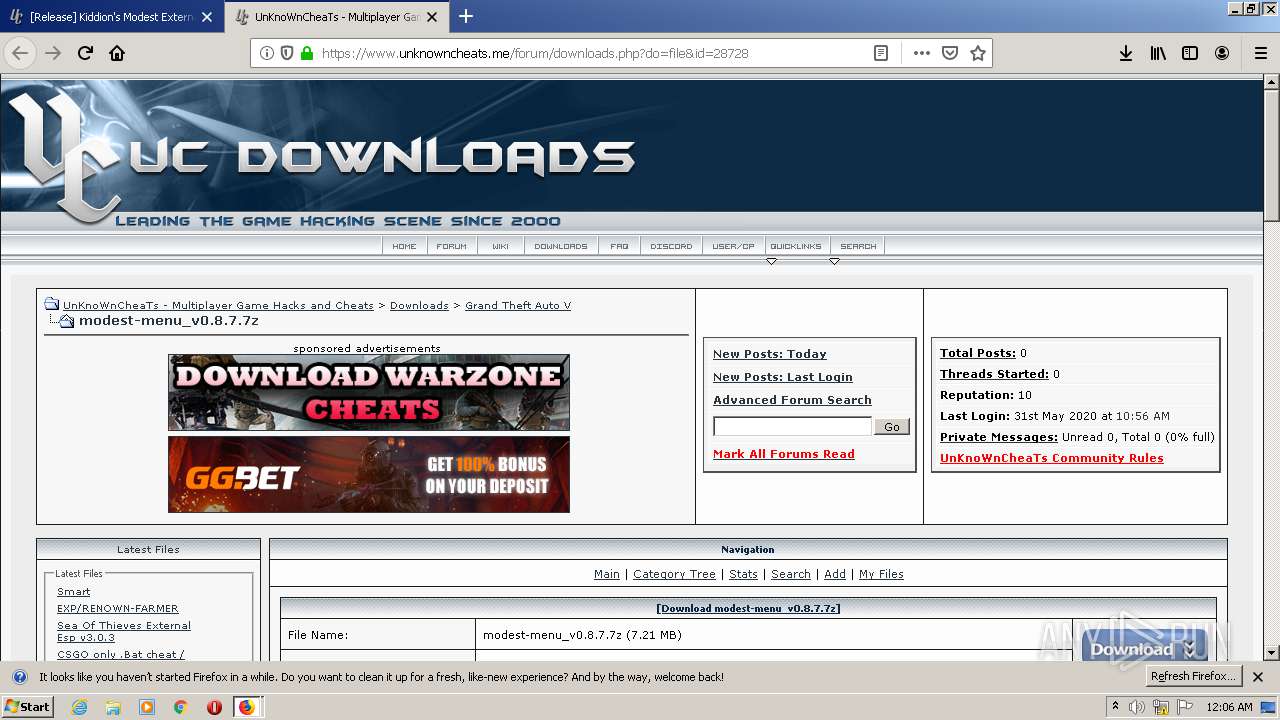The image size is (1280, 720).
Task: Open the tracking protection shield panel
Action: [287, 53]
